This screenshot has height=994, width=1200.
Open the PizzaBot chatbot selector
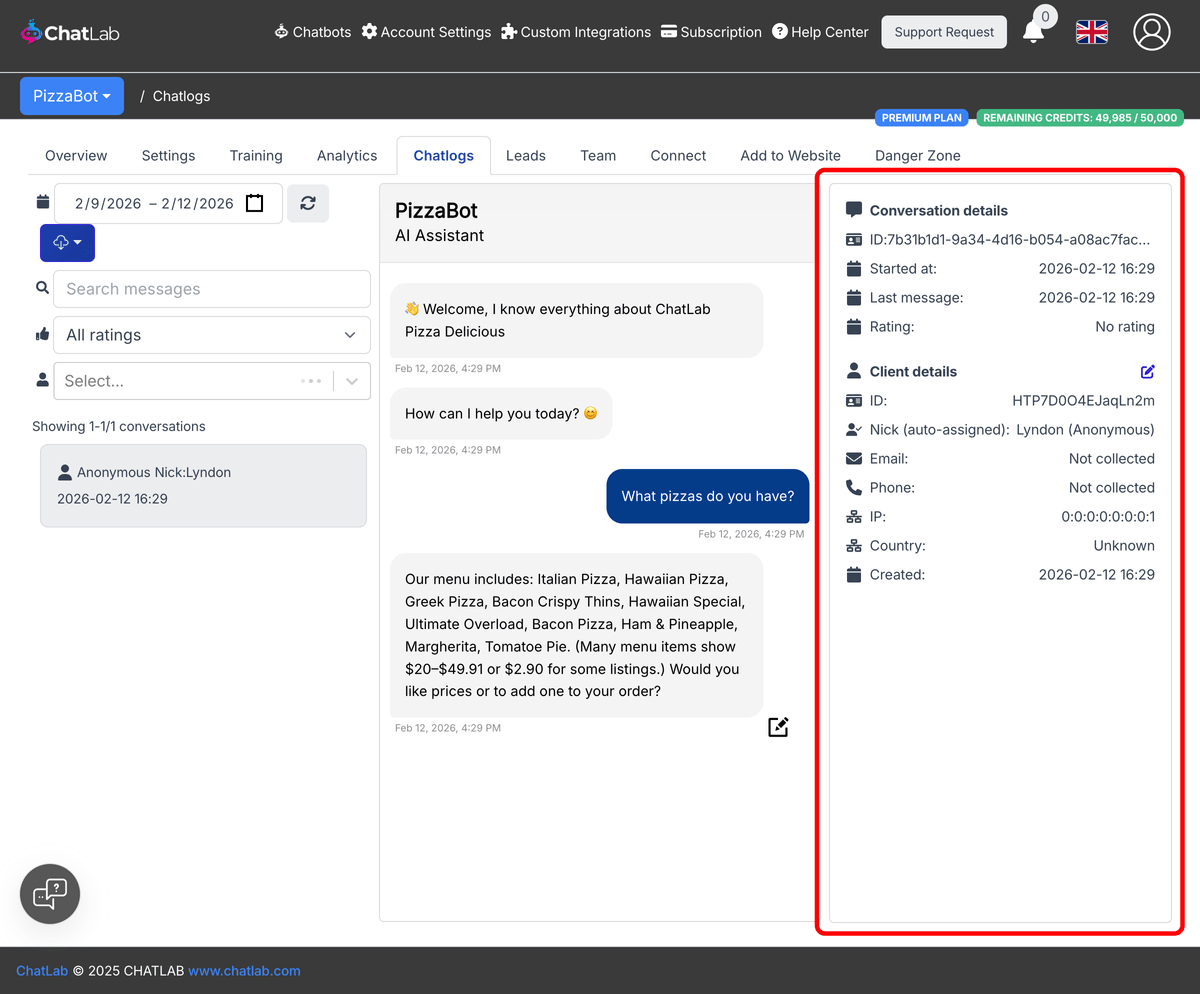[x=71, y=96]
